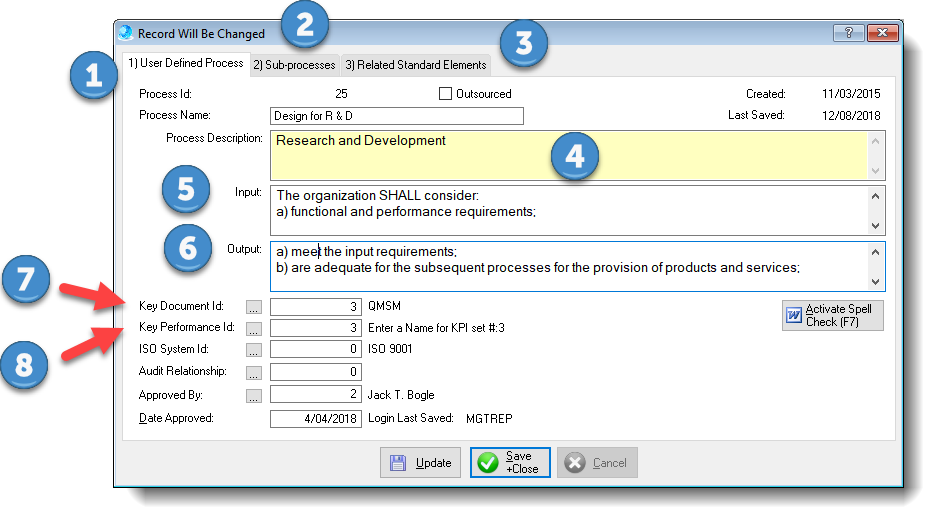Open lookup for Key Performance Id
Image resolution: width=937 pixels, height=521 pixels.
click(x=254, y=328)
